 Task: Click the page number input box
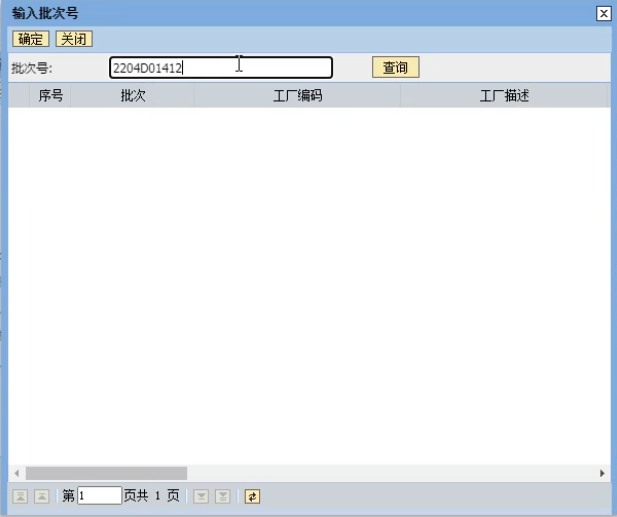point(99,496)
